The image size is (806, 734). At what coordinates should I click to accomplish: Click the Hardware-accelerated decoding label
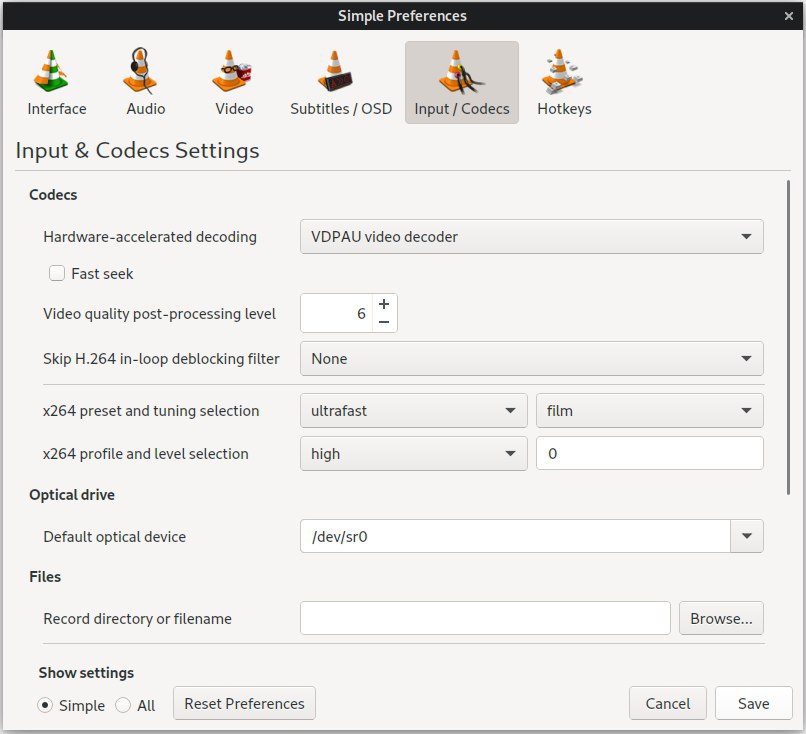coord(150,236)
